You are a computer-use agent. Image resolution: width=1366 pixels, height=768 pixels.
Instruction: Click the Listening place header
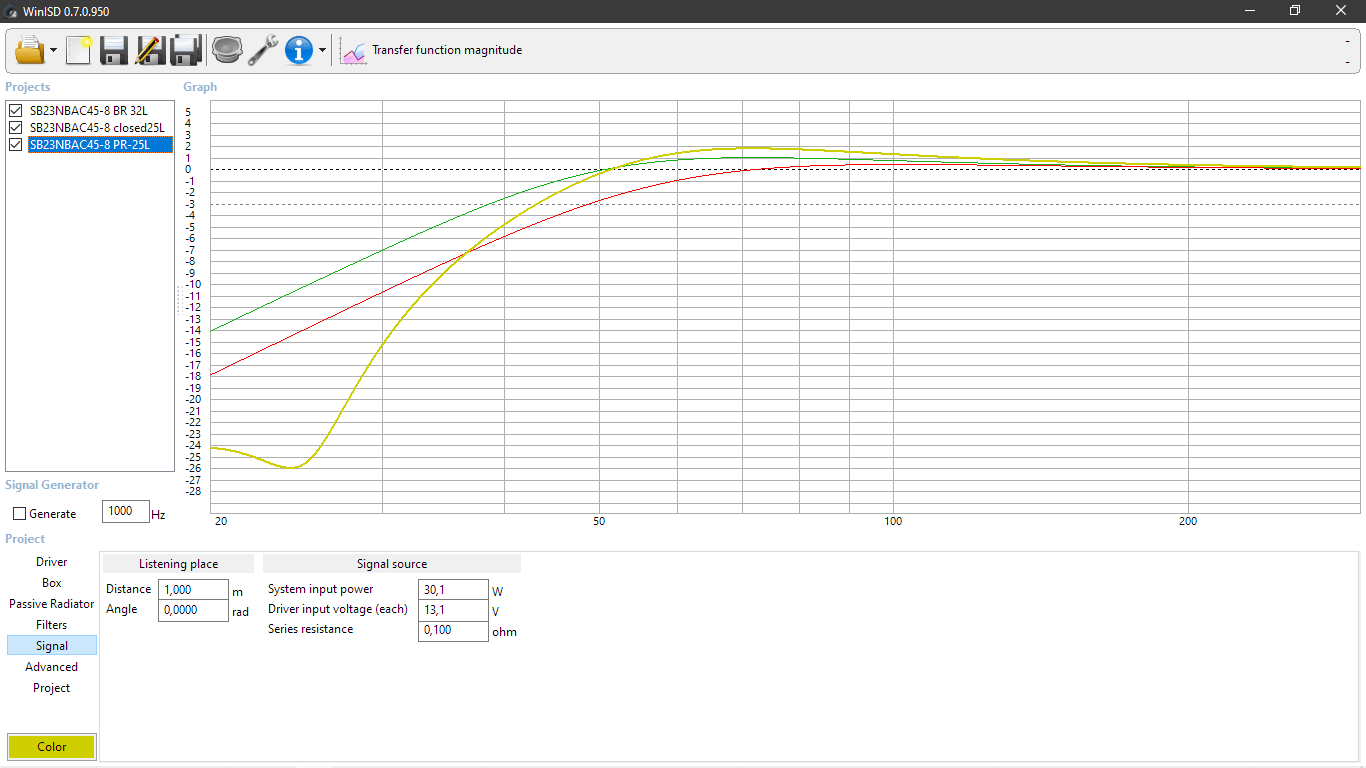click(x=178, y=564)
